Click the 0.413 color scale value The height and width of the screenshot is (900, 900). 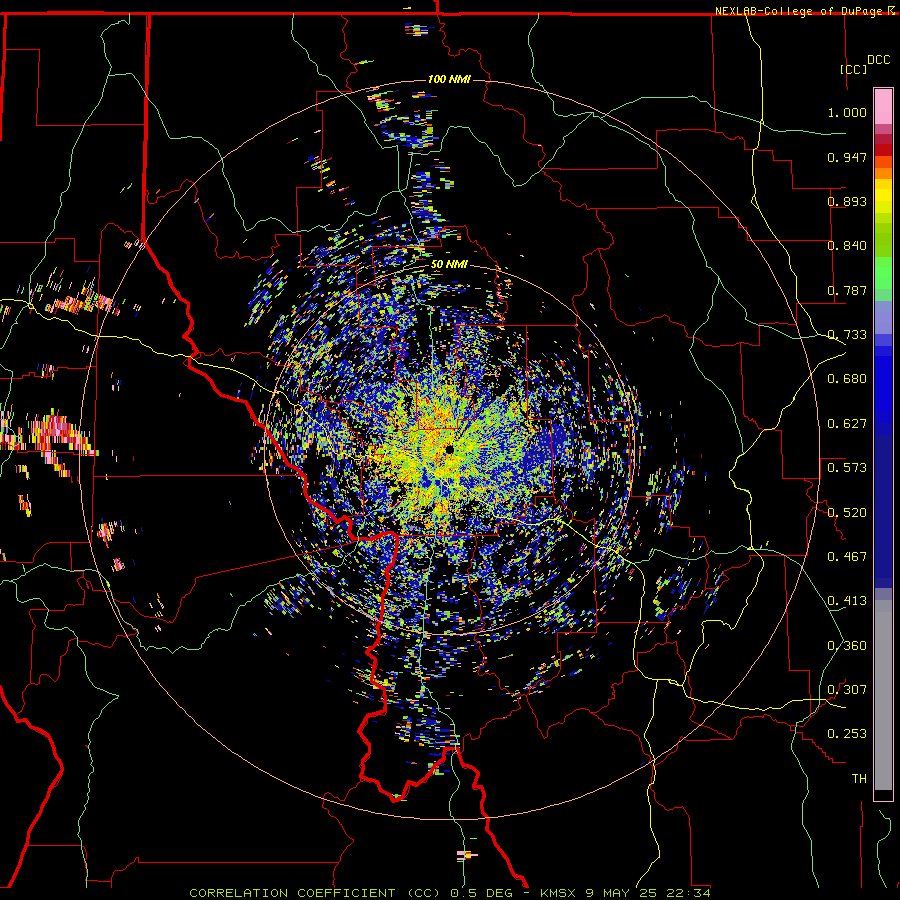coord(847,601)
